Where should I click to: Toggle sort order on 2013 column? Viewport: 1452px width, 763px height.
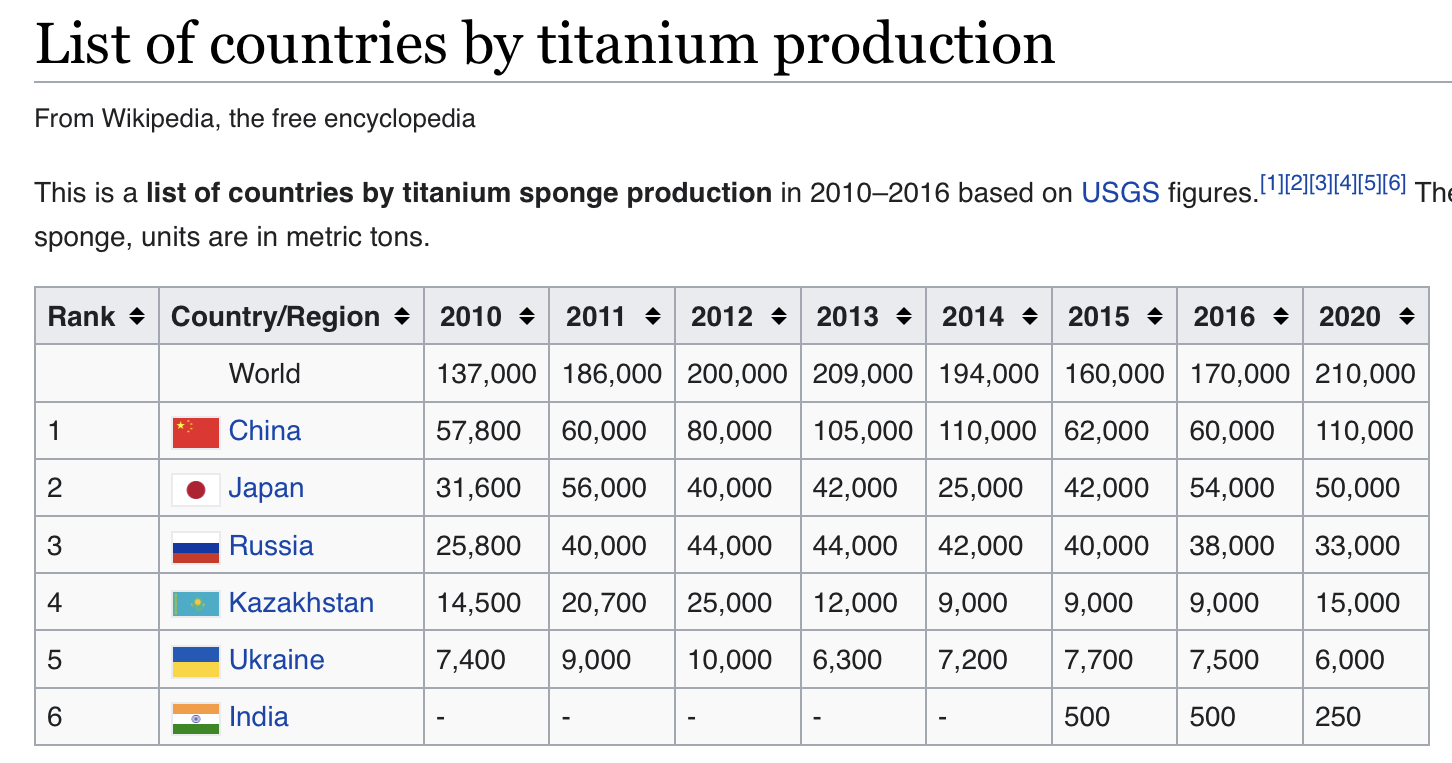click(x=904, y=317)
